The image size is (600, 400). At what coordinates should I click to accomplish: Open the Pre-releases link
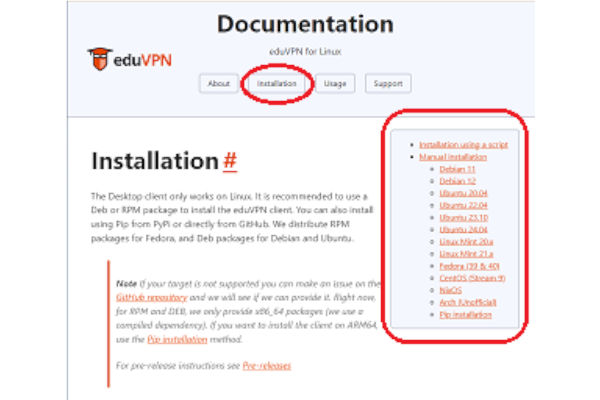[x=266, y=366]
